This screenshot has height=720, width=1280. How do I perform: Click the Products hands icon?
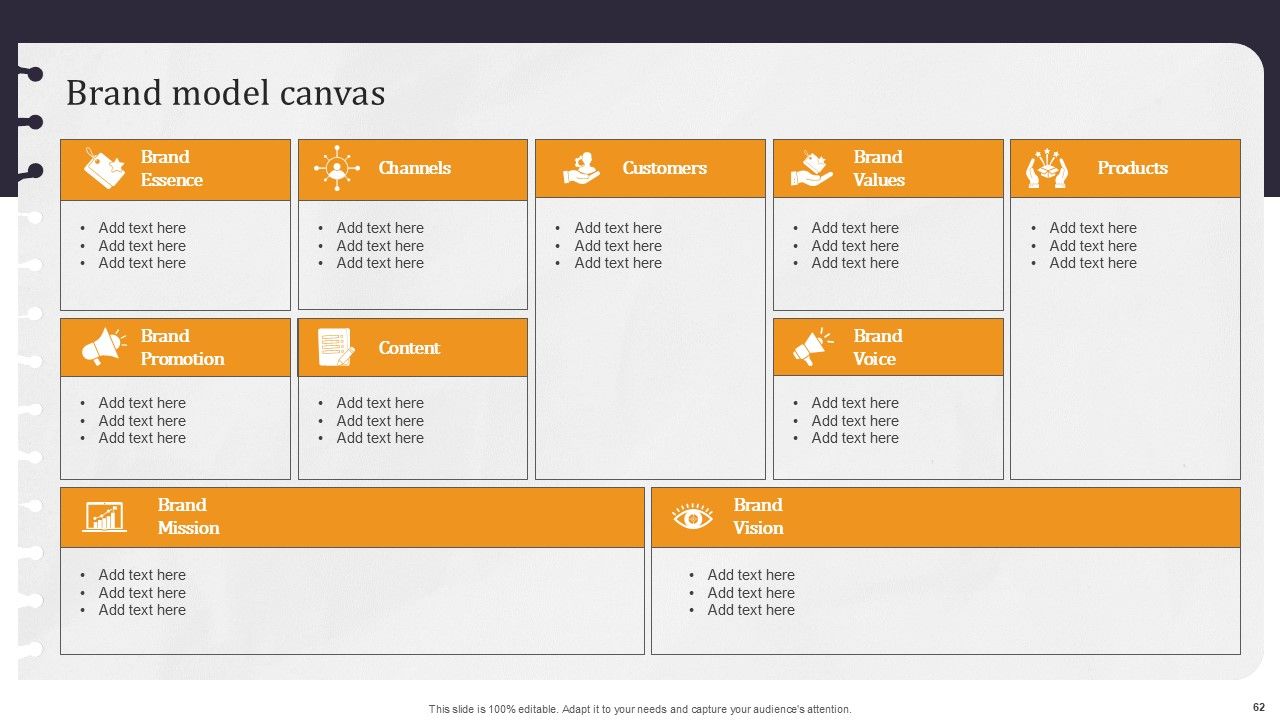point(1047,169)
